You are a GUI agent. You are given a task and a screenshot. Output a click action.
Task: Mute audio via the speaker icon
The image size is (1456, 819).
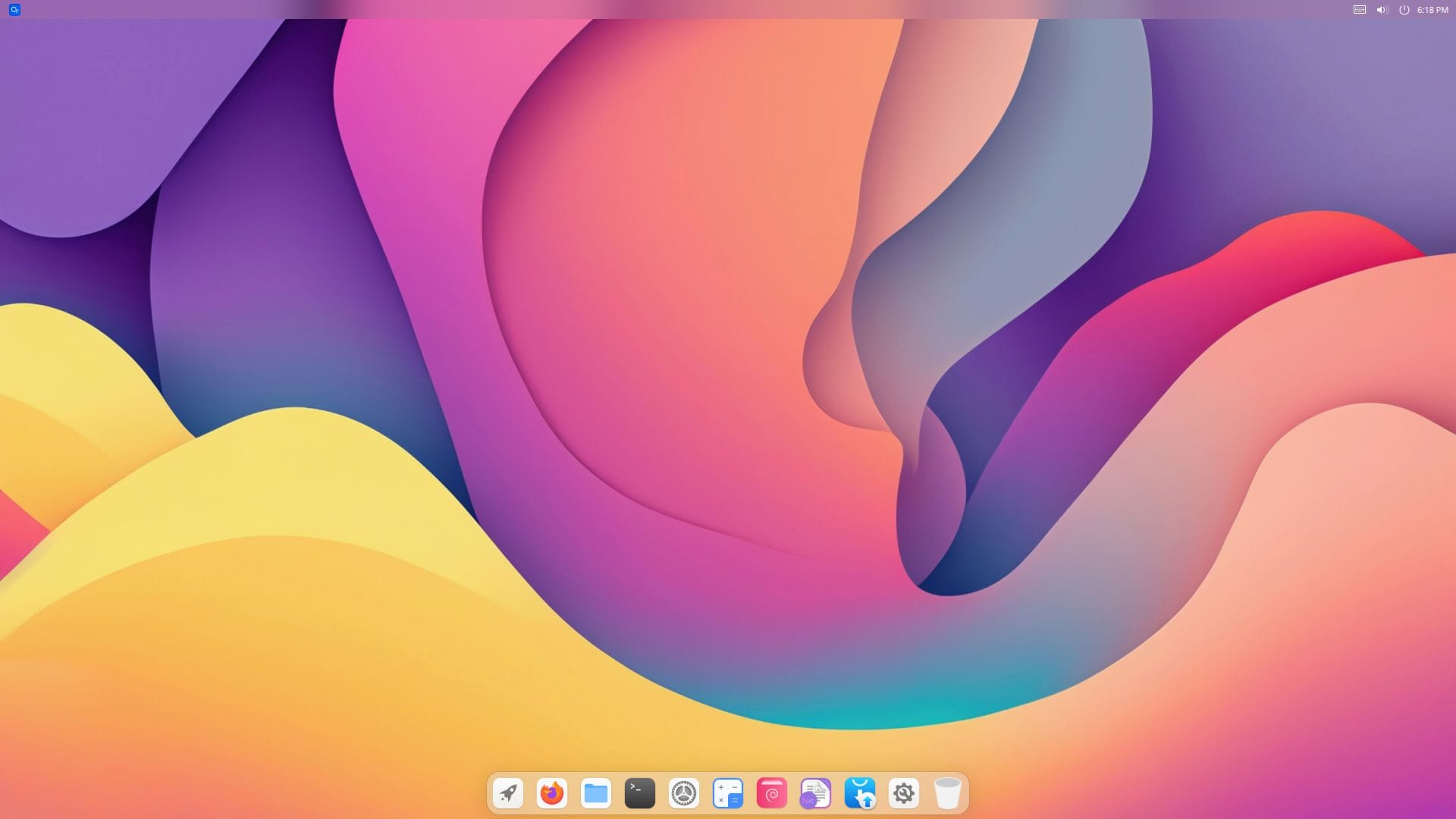[x=1382, y=10]
